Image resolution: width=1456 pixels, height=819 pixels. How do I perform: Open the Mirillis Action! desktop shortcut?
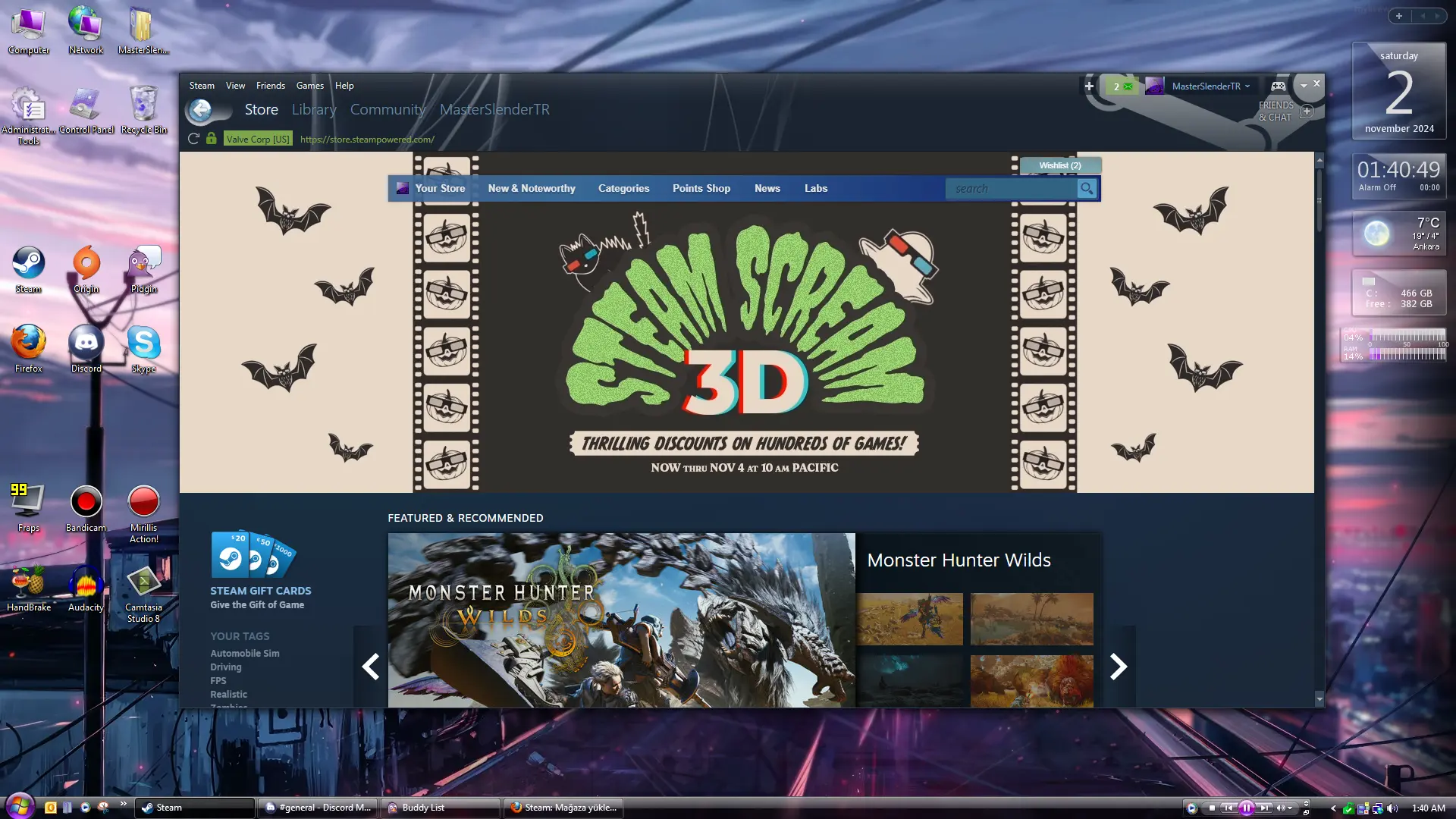(x=144, y=514)
